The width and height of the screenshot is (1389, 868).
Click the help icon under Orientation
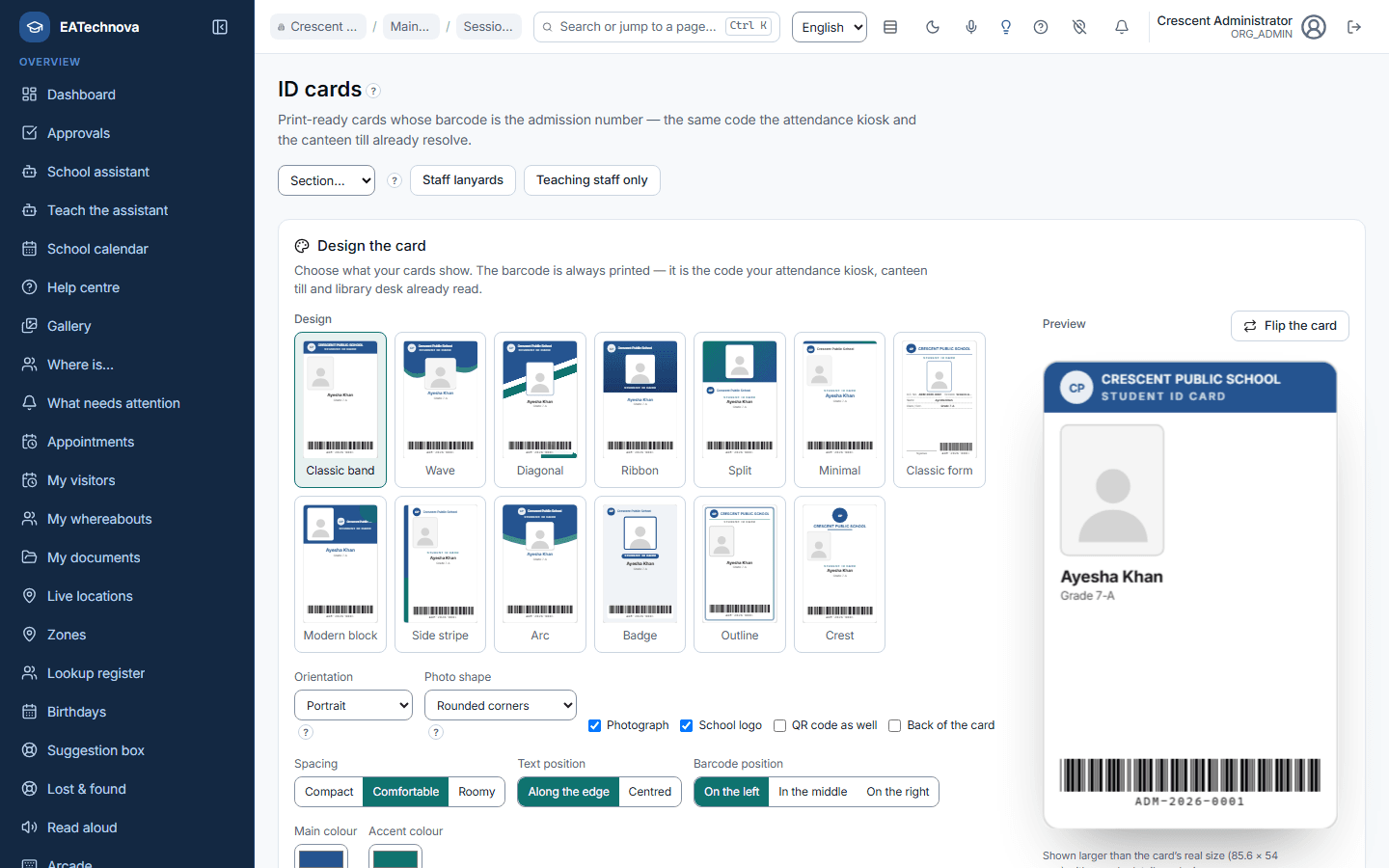click(x=306, y=732)
